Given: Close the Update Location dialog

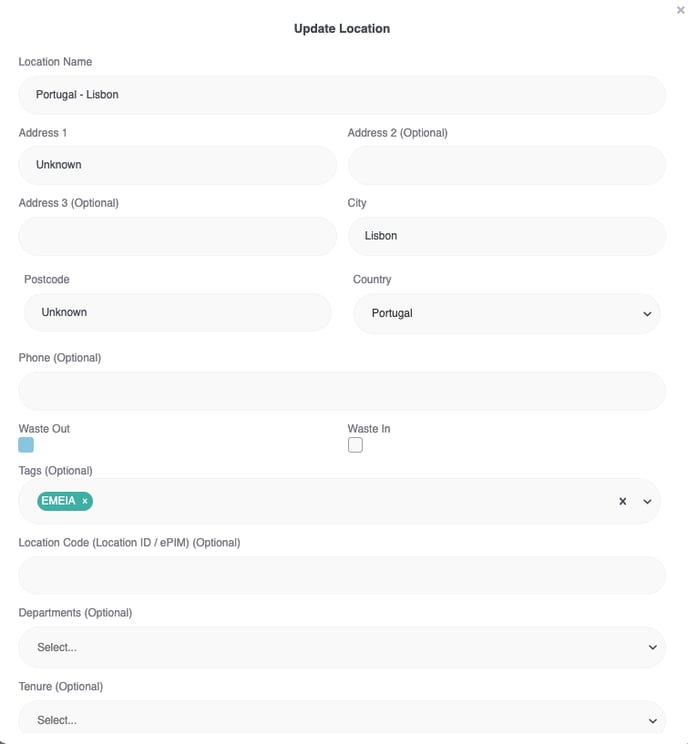Looking at the screenshot, I should point(680,10).
